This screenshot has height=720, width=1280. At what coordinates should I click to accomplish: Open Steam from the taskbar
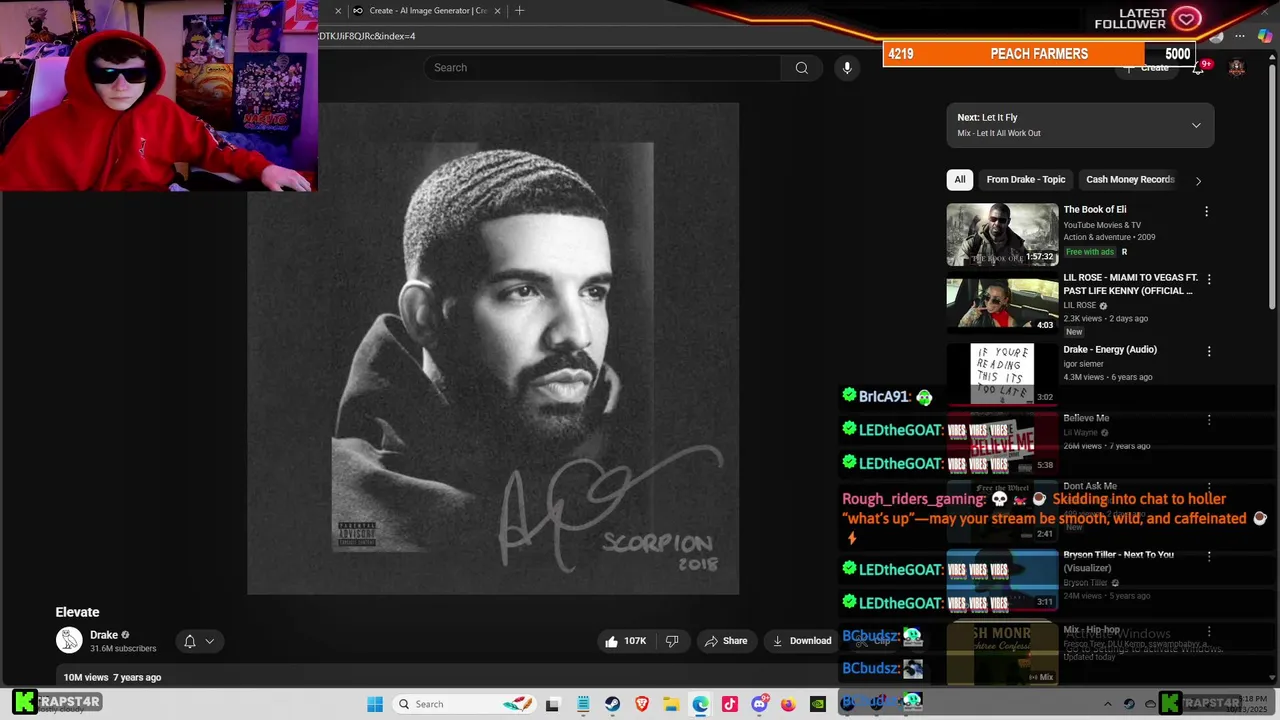(612, 704)
